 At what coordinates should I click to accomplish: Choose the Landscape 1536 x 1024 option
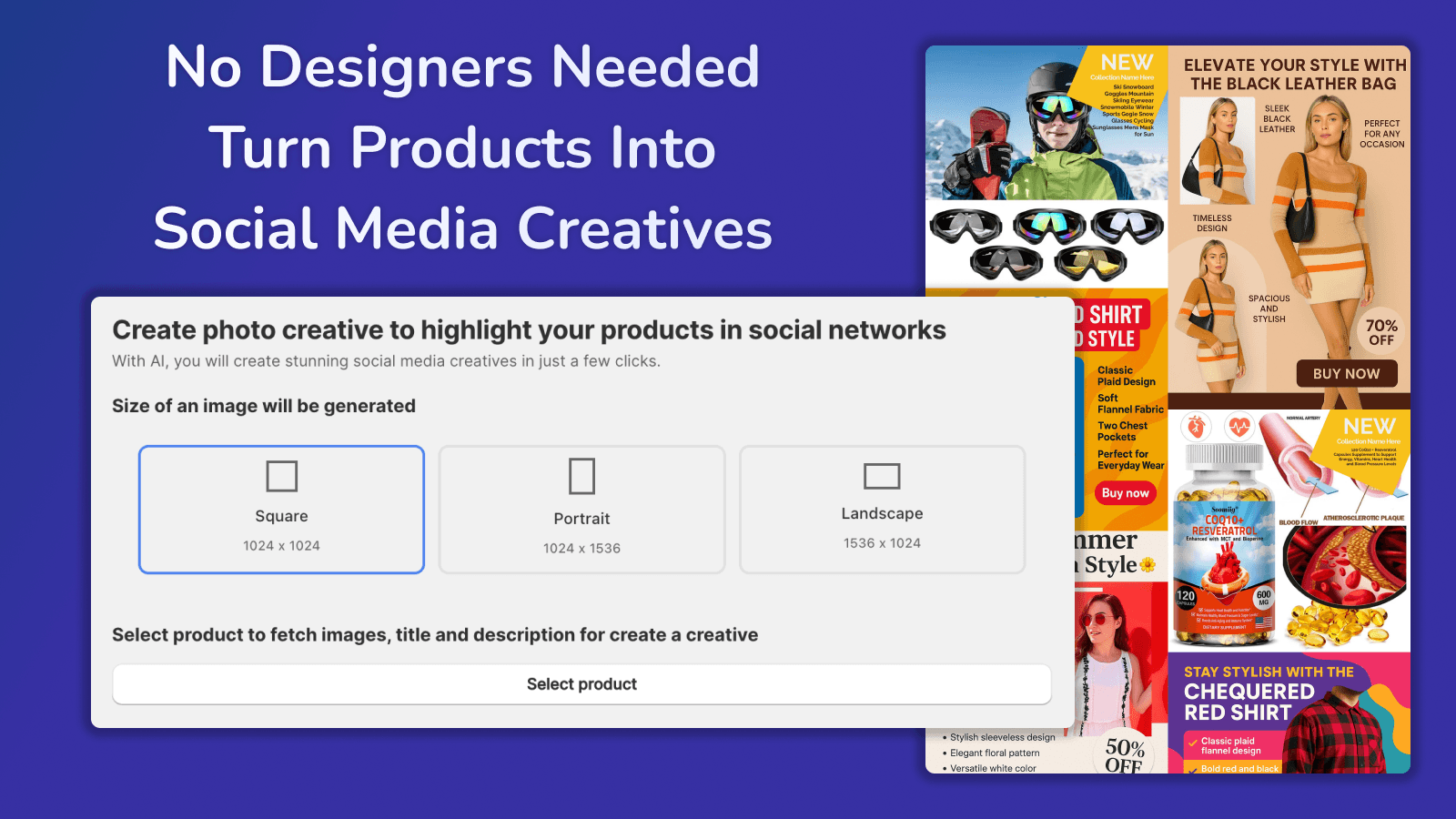882,508
